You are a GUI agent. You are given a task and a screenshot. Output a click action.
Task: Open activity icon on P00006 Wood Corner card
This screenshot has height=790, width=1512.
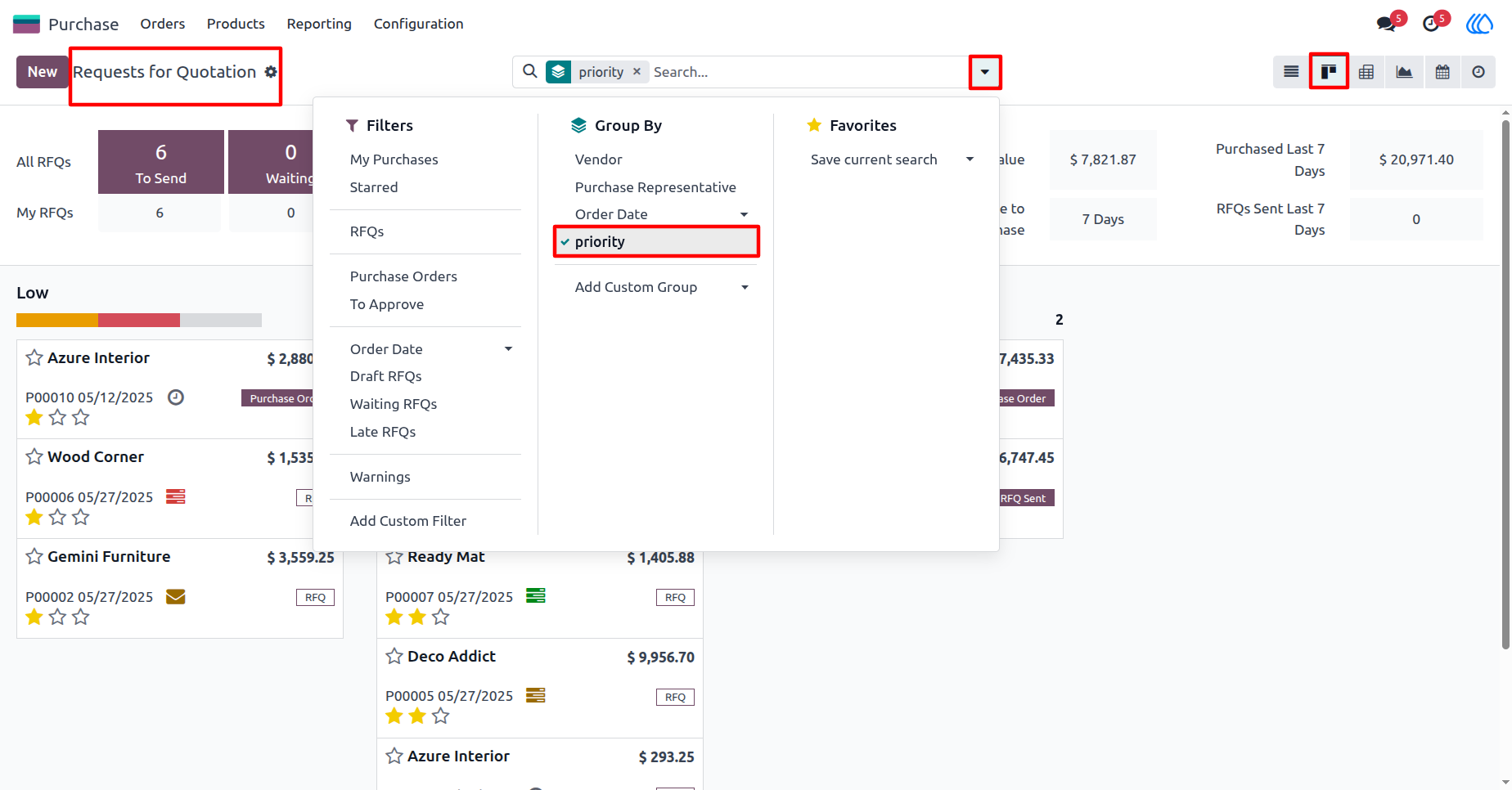176,496
